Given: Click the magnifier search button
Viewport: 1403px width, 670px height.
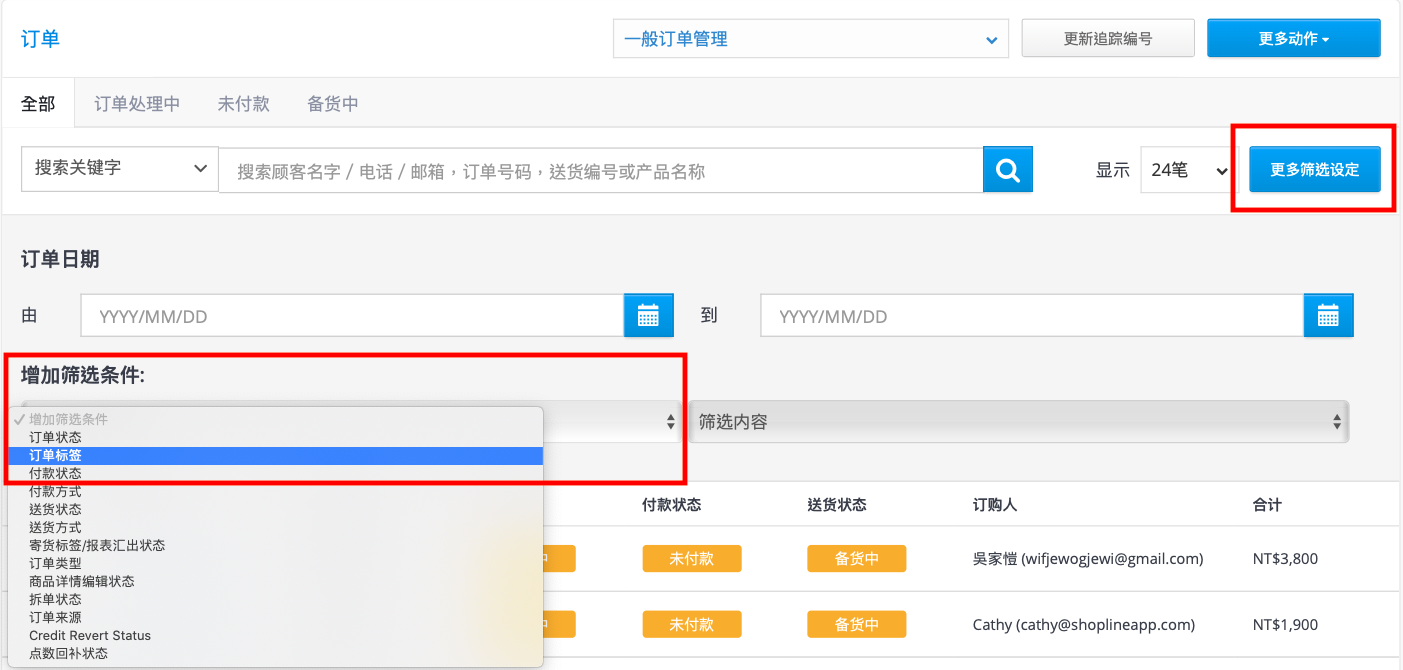Looking at the screenshot, I should pos(1007,170).
